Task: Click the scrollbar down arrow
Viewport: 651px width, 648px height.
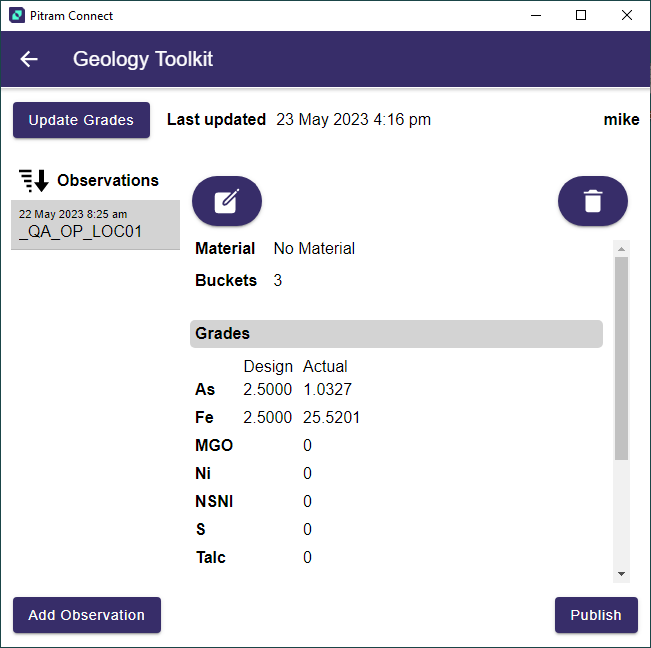Action: pos(621,574)
